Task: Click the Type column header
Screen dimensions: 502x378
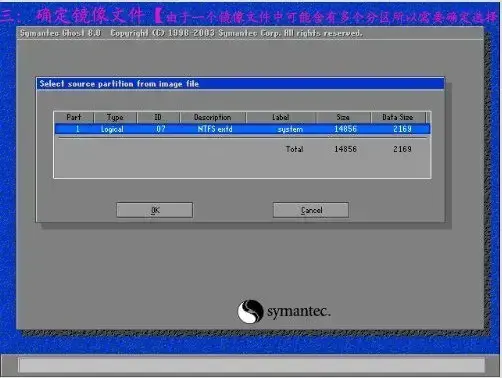Action: coord(115,117)
